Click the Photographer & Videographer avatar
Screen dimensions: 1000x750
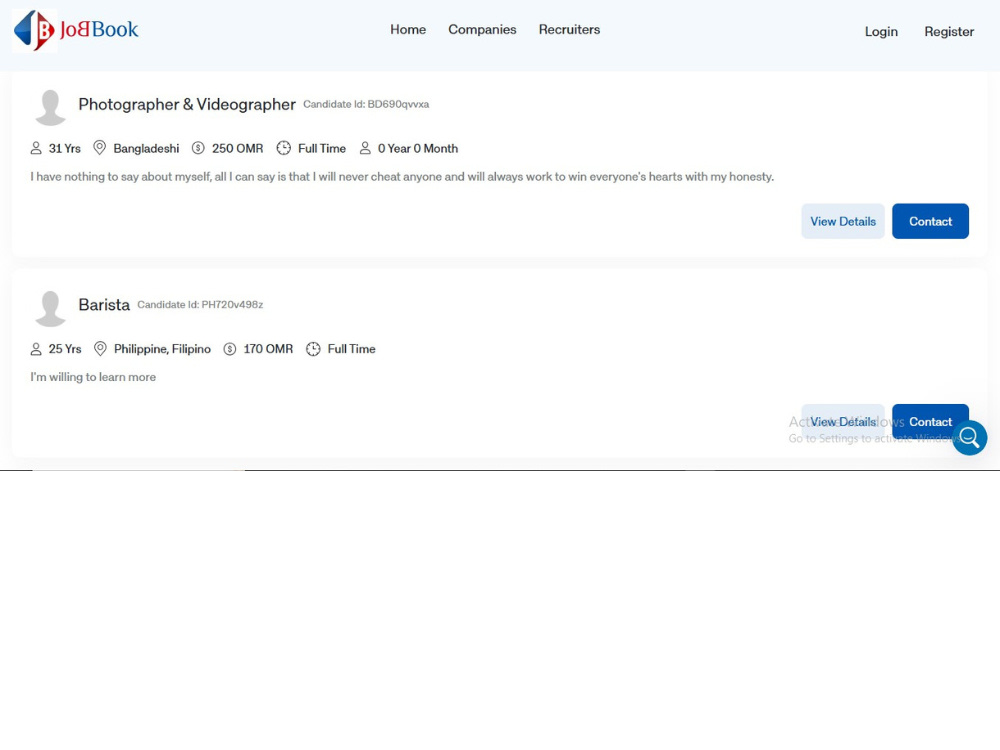(50, 107)
